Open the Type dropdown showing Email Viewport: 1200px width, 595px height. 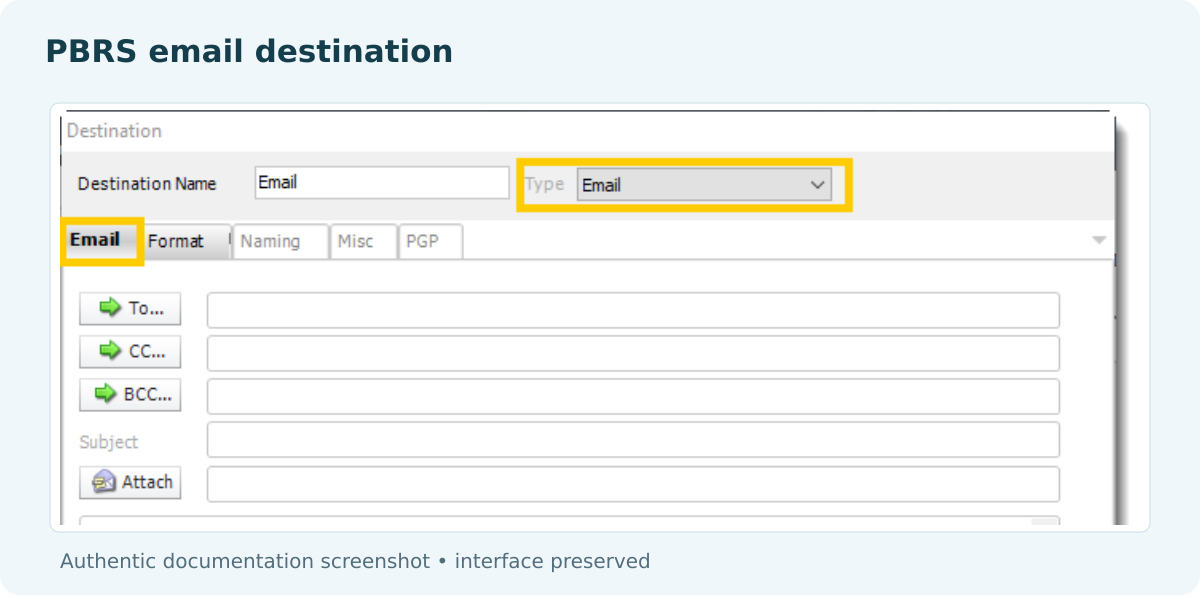pyautogui.click(x=704, y=184)
